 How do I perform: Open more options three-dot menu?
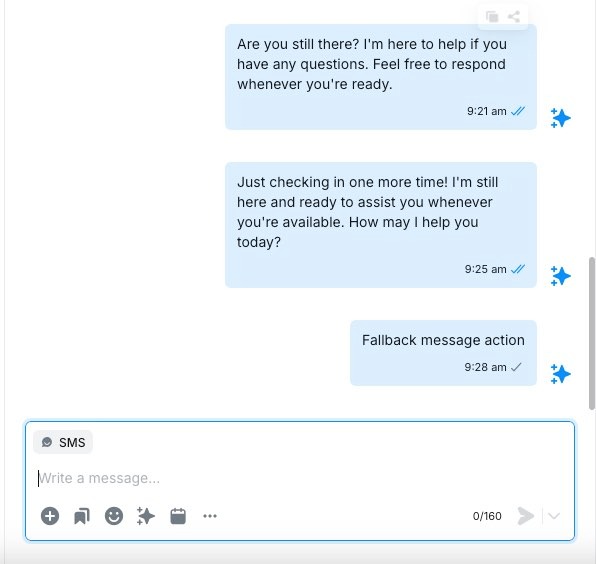tap(210, 516)
